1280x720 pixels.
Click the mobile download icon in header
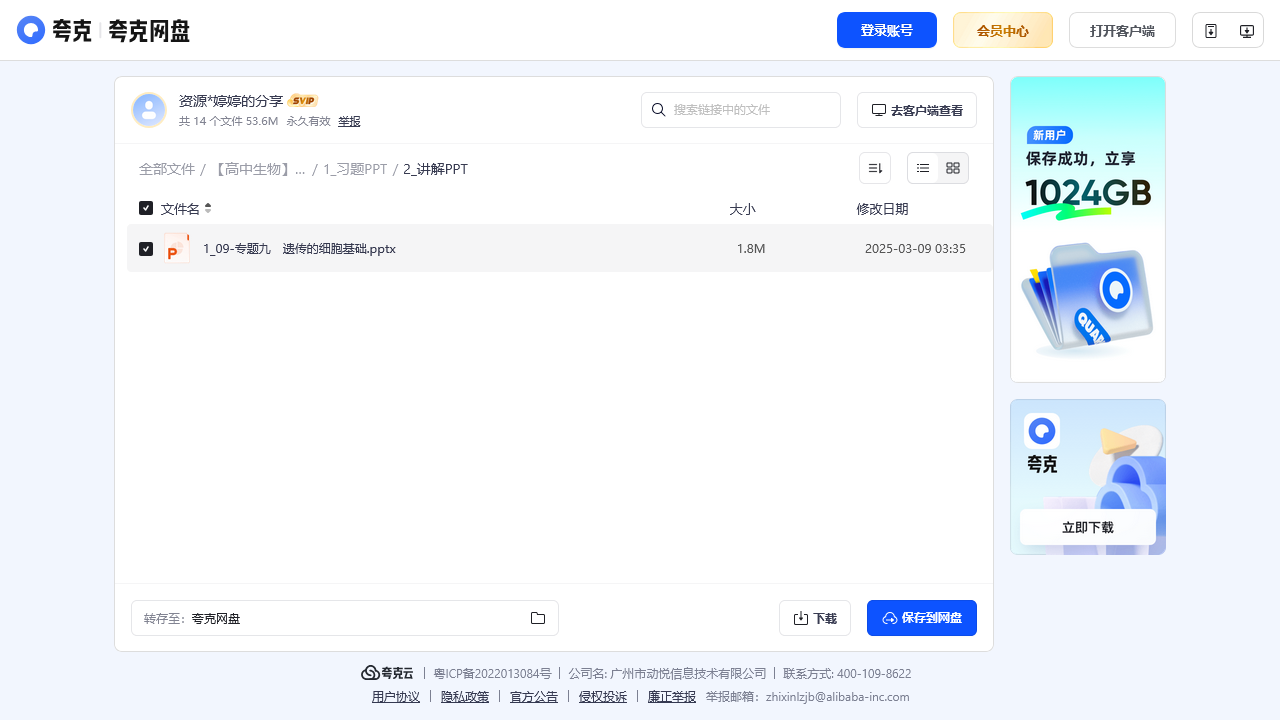coord(1211,31)
